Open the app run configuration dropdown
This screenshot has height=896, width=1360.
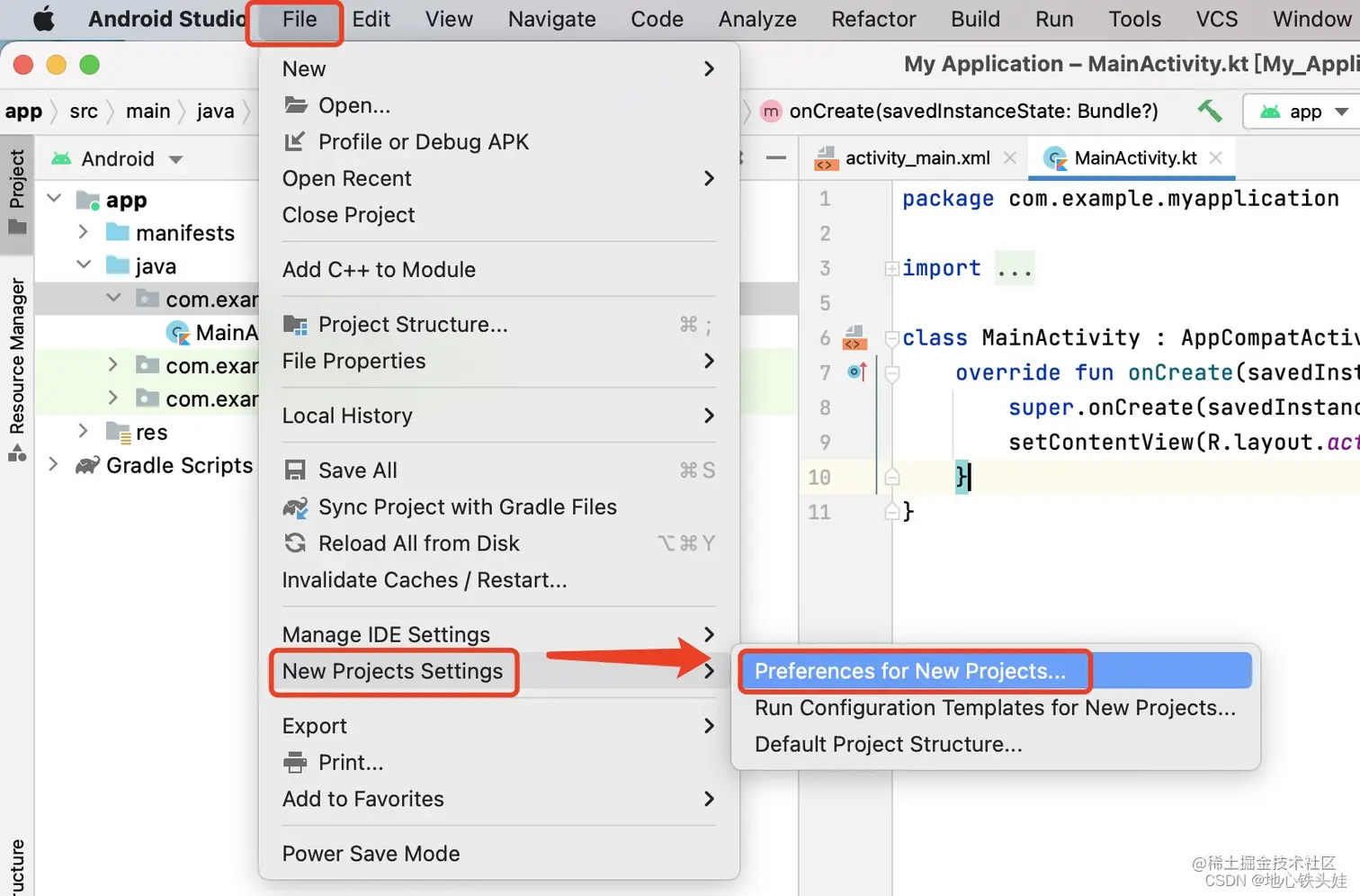1302,112
